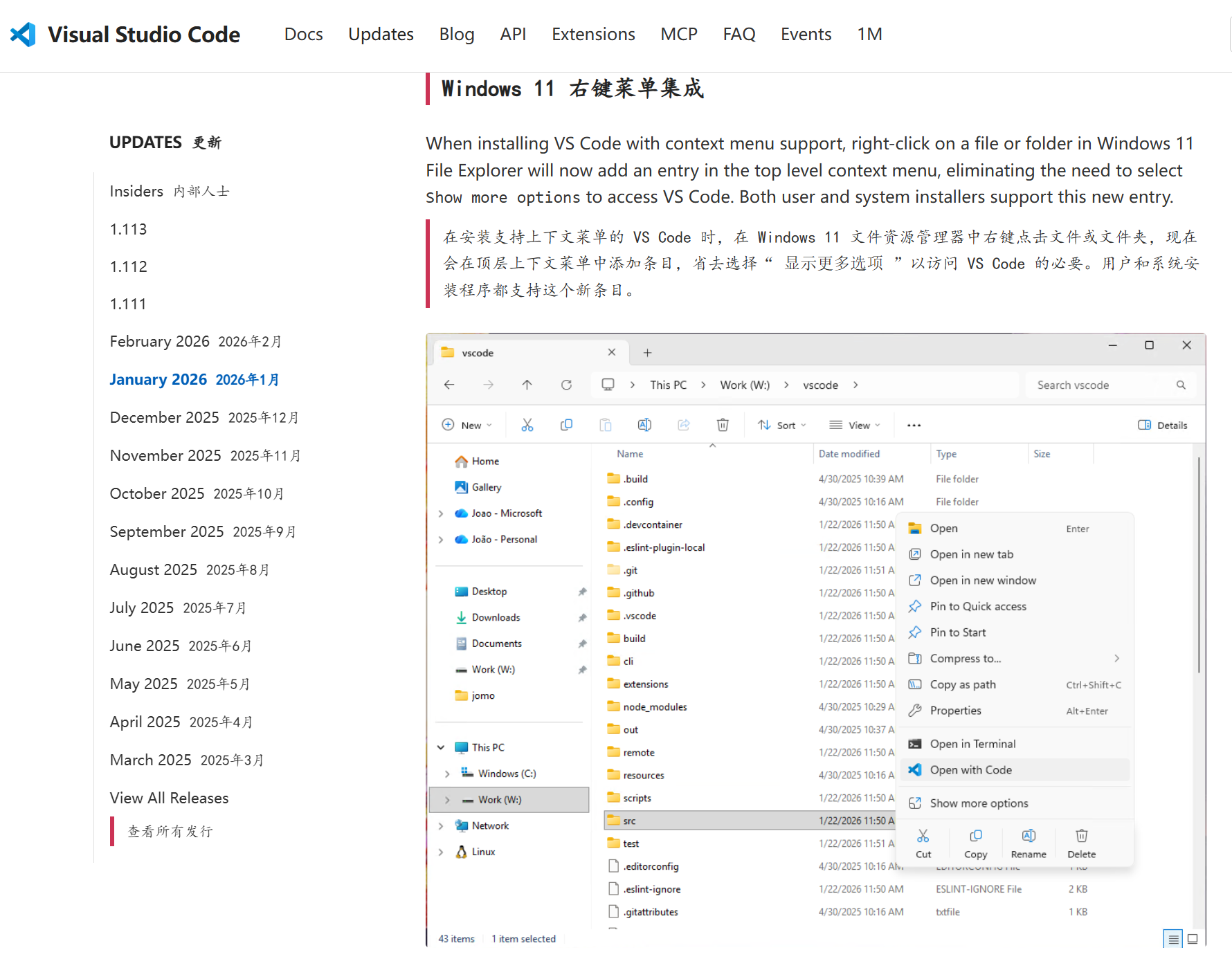Click the 1M nav link
The height and width of the screenshot is (968, 1232).
pyautogui.click(x=869, y=35)
